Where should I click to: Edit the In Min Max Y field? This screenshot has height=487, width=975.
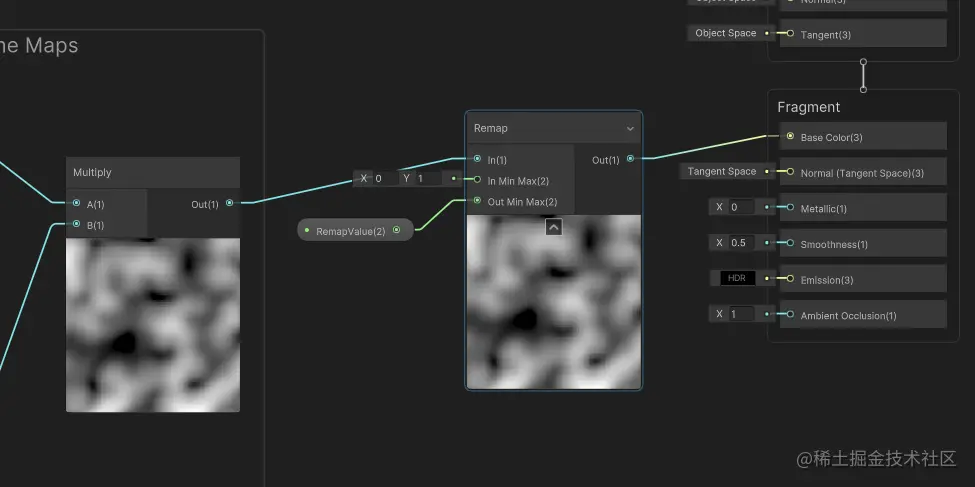click(429, 179)
